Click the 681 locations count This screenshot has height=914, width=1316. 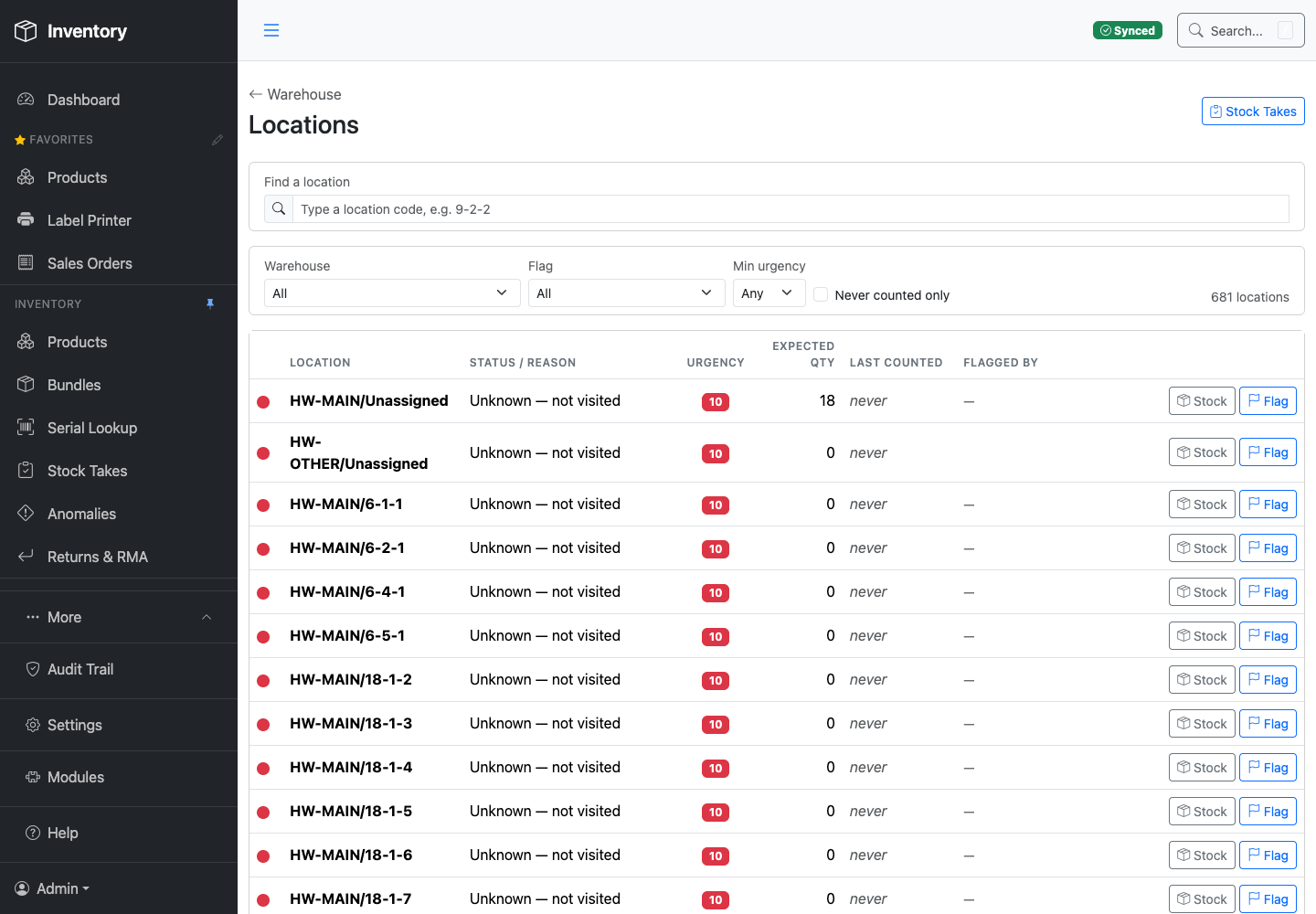click(x=1249, y=297)
